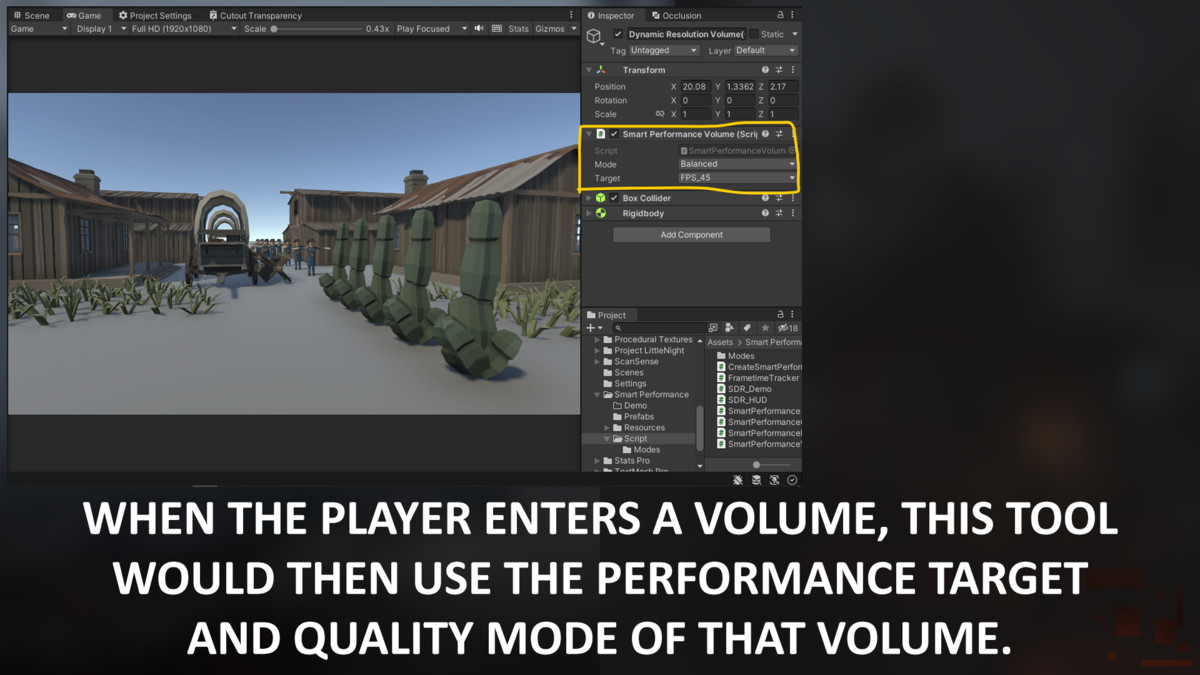This screenshot has height=675, width=1200.
Task: Toggle the keyboard shortcuts icon in Game view
Action: 497,29
